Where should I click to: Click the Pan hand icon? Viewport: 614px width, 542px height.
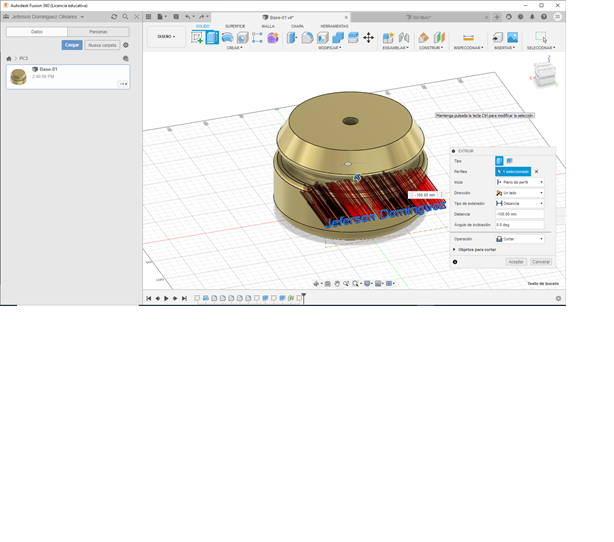337,284
